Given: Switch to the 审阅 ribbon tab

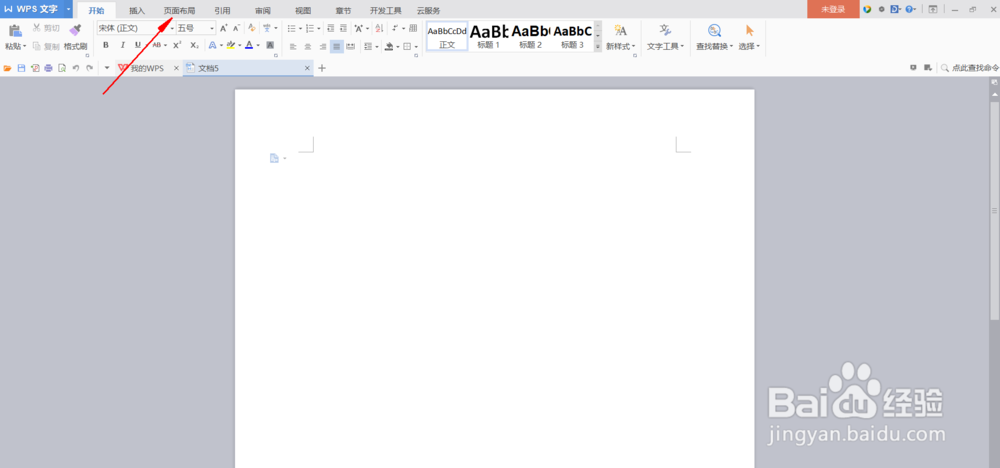Looking at the screenshot, I should point(263,11).
